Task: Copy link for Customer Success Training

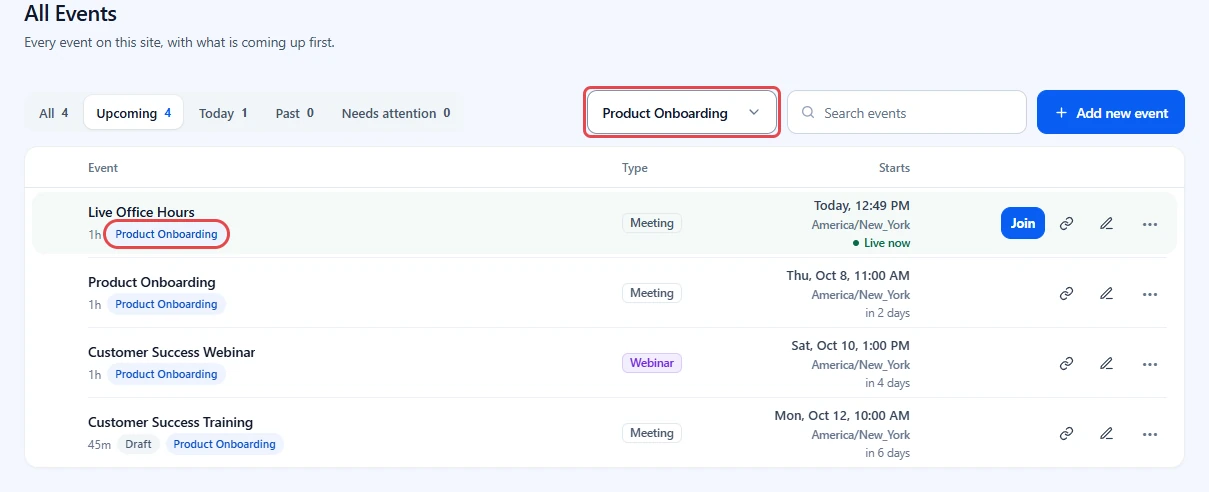Action: pyautogui.click(x=1066, y=434)
